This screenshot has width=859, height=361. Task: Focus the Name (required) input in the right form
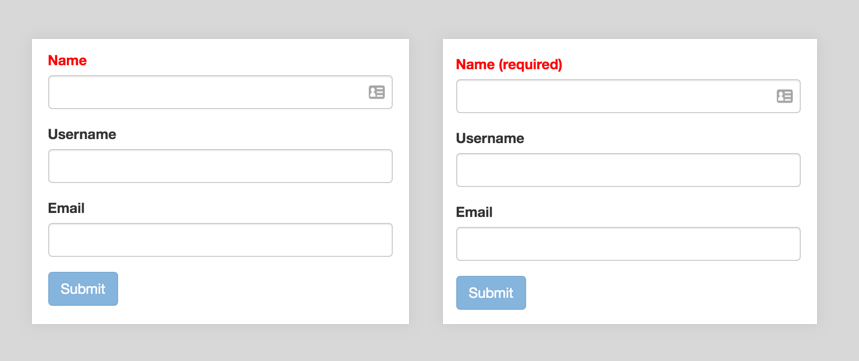(x=628, y=96)
